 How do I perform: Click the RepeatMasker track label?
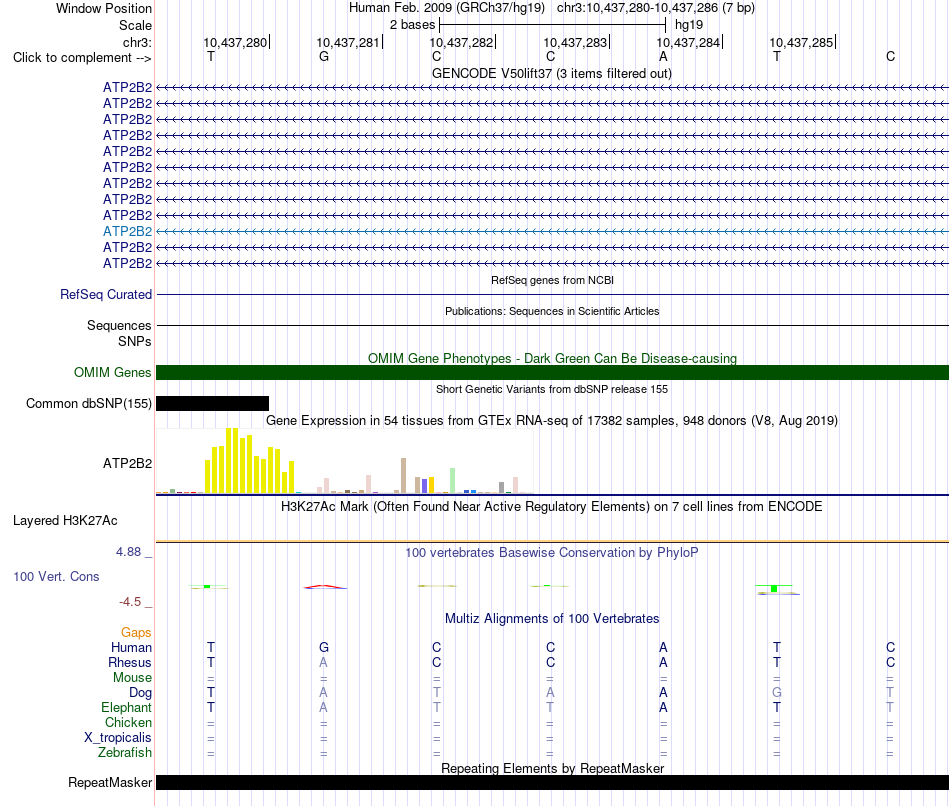tap(110, 782)
